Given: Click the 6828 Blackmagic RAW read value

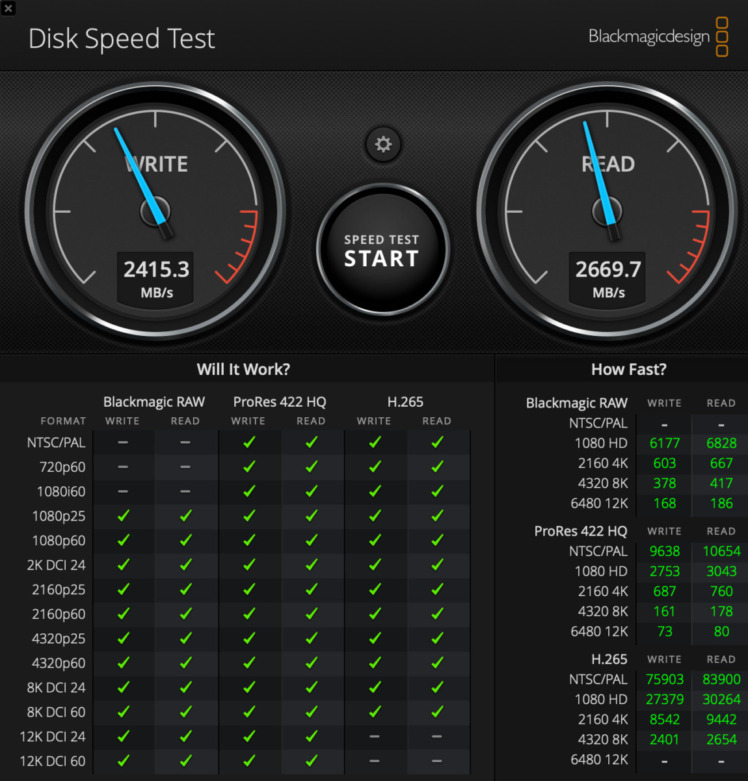Looking at the screenshot, I should point(721,443).
